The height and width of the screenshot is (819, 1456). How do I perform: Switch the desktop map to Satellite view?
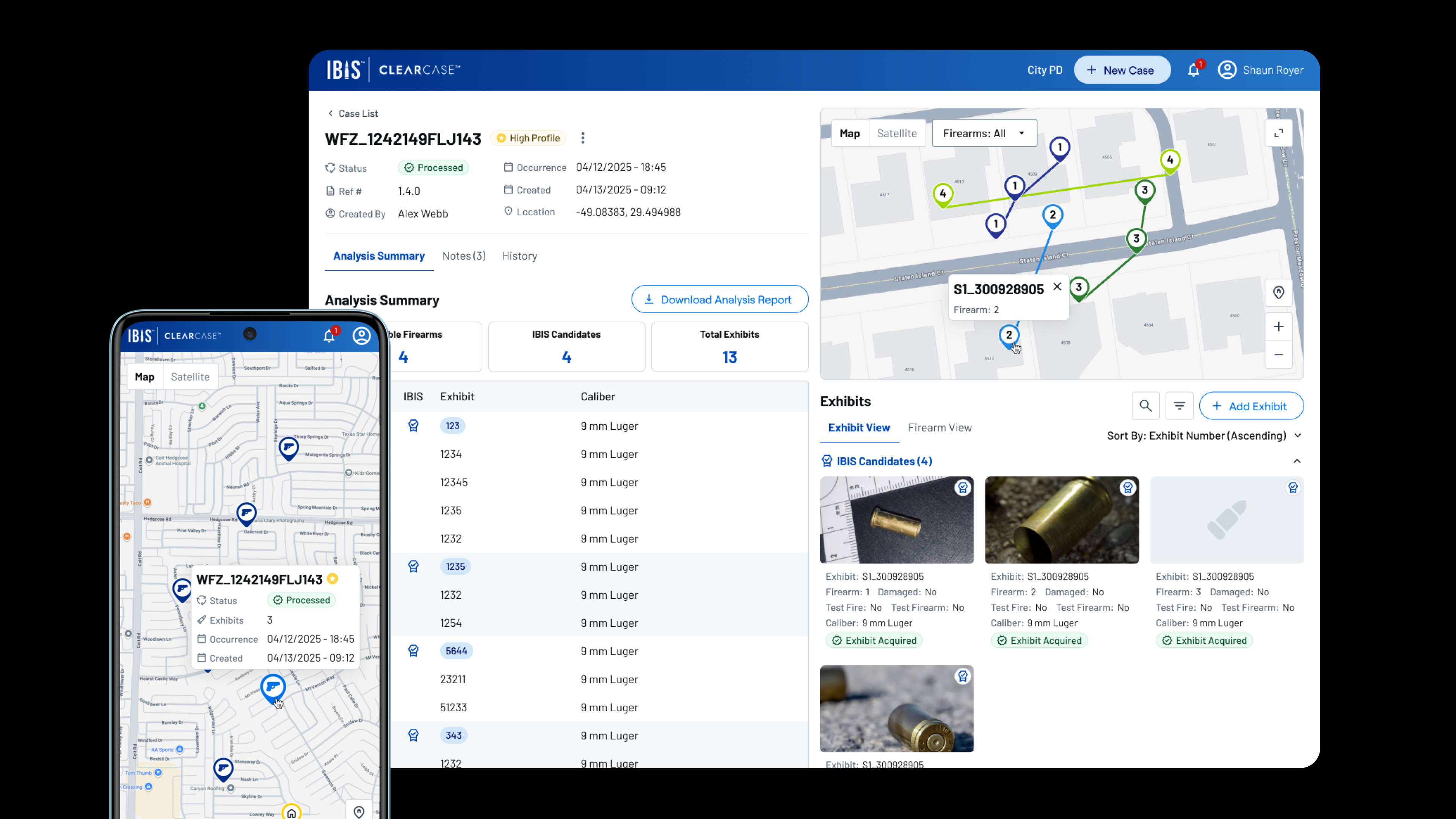(x=896, y=133)
